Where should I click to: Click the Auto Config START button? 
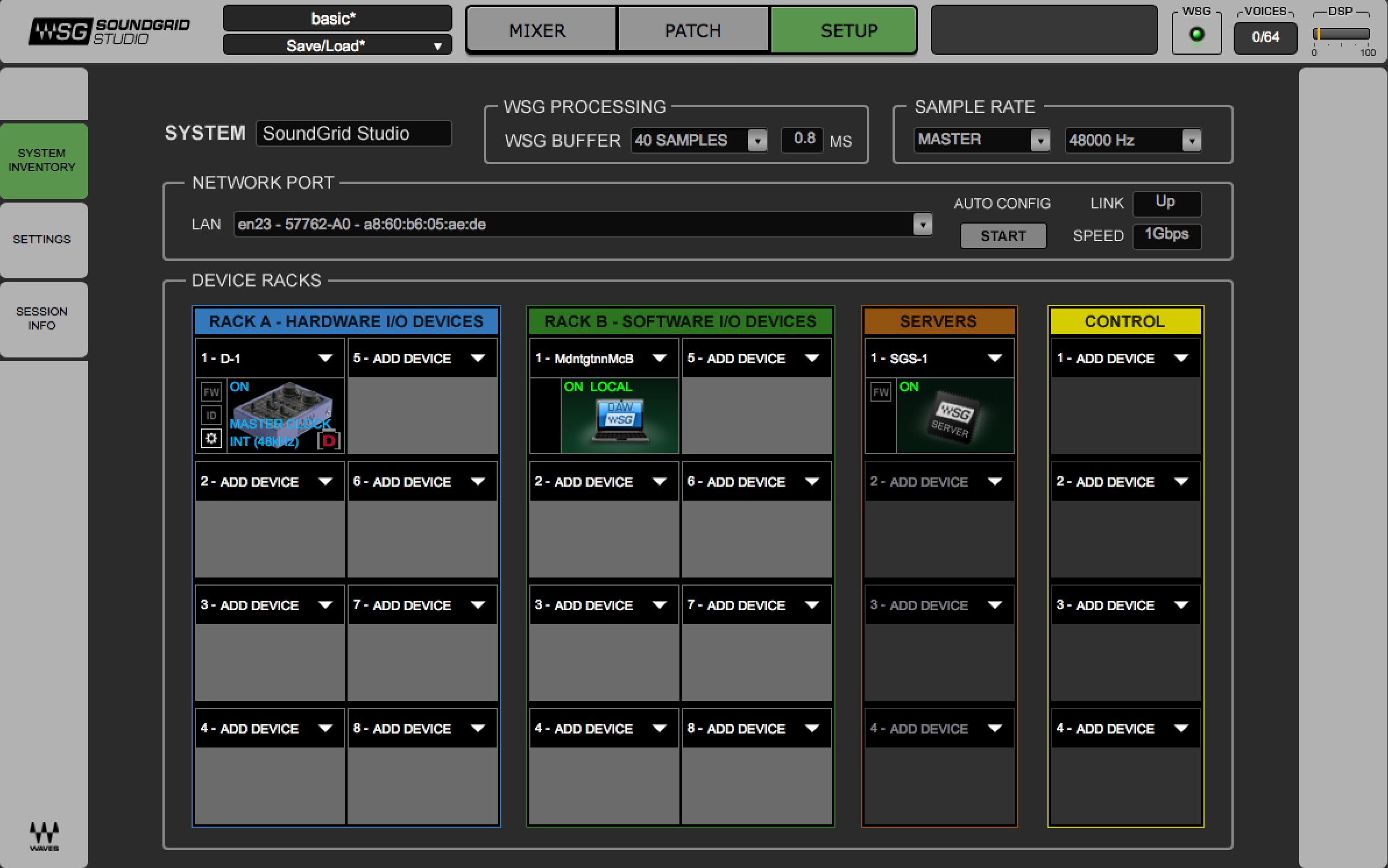coord(1003,236)
